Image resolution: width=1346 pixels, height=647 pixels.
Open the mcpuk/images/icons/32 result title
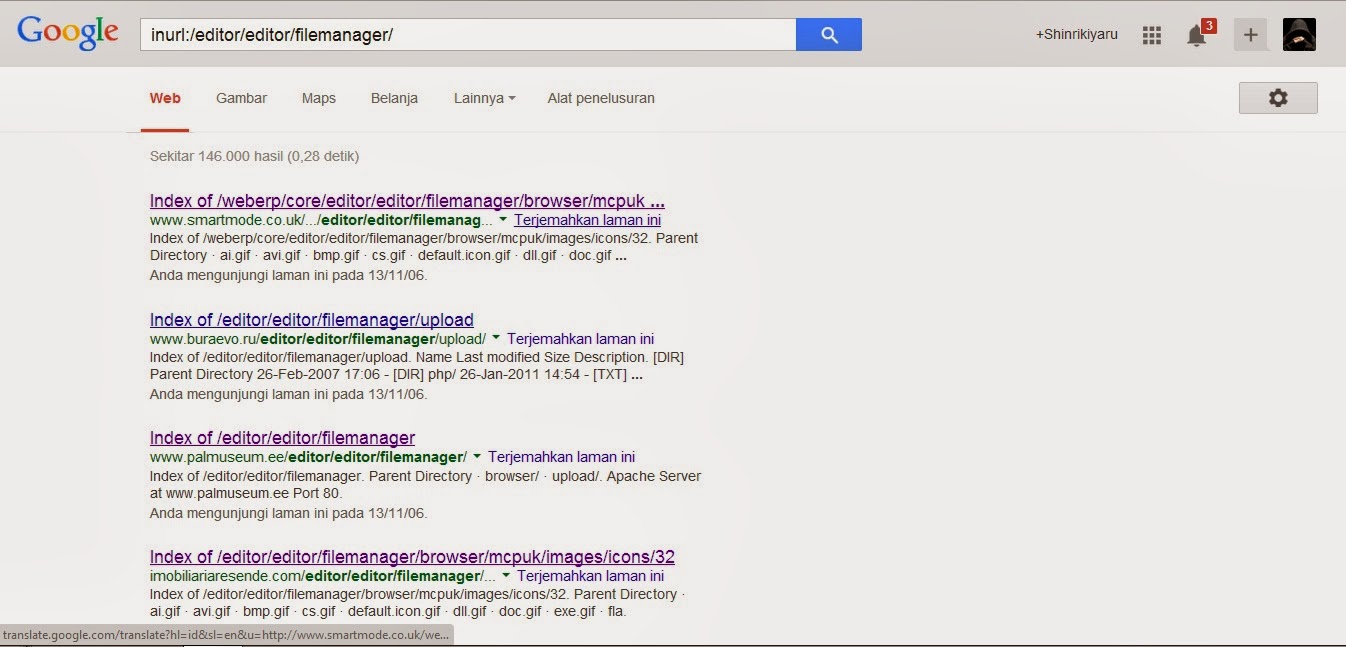point(412,557)
